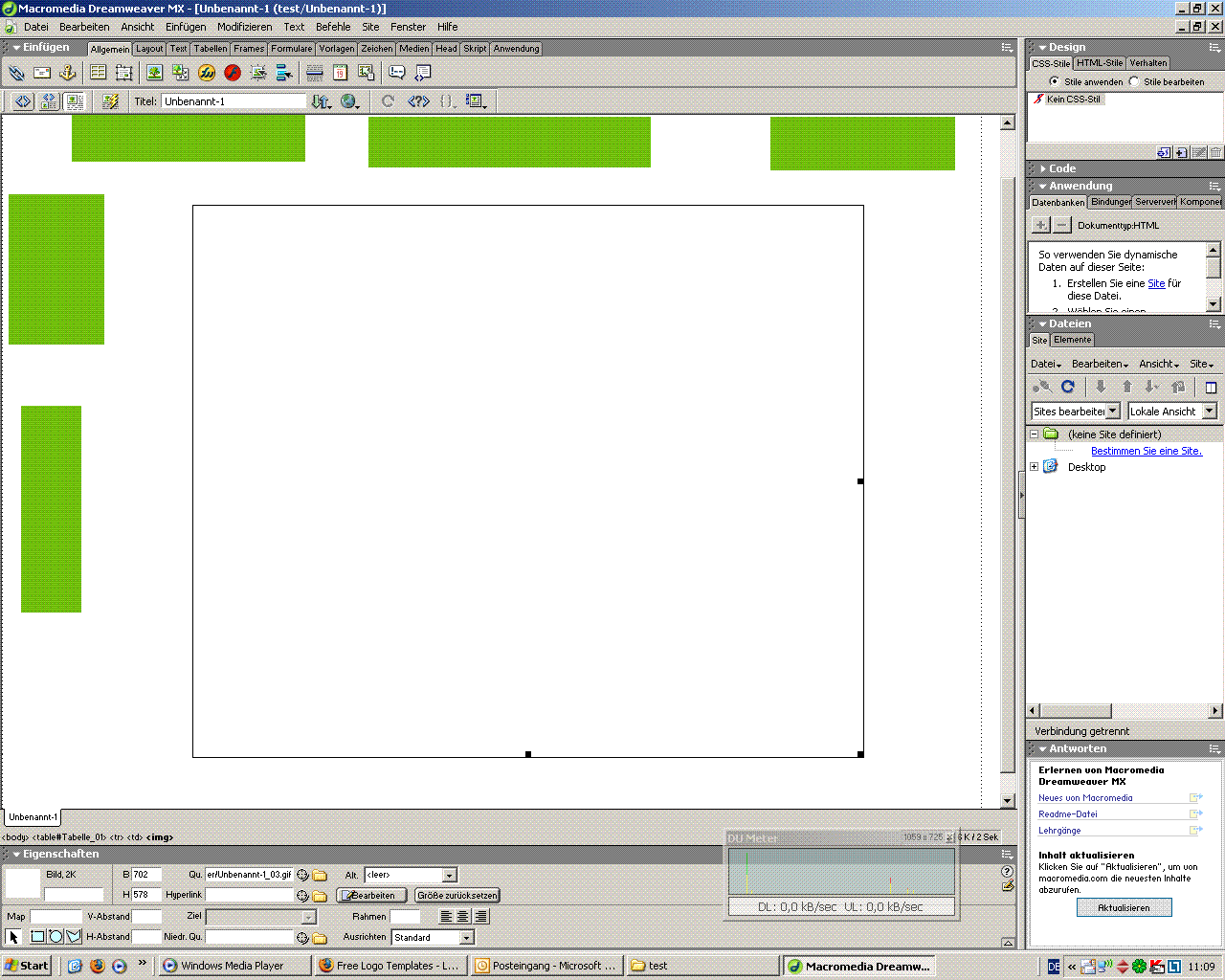Open the Tag Chooser icon
This screenshot has width=1225, height=980.
423,73
